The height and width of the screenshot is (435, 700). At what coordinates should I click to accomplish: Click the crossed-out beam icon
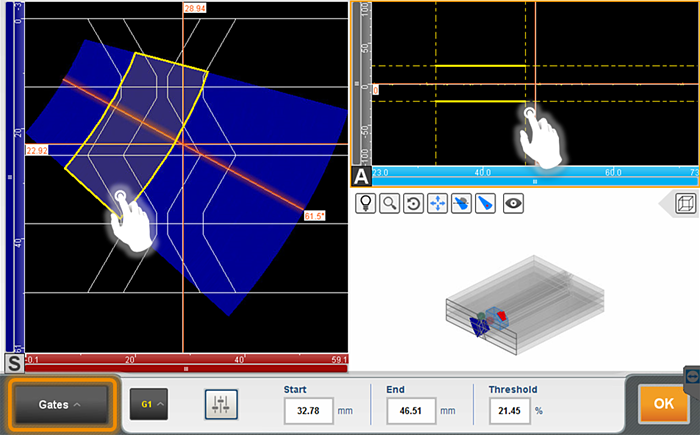click(461, 203)
